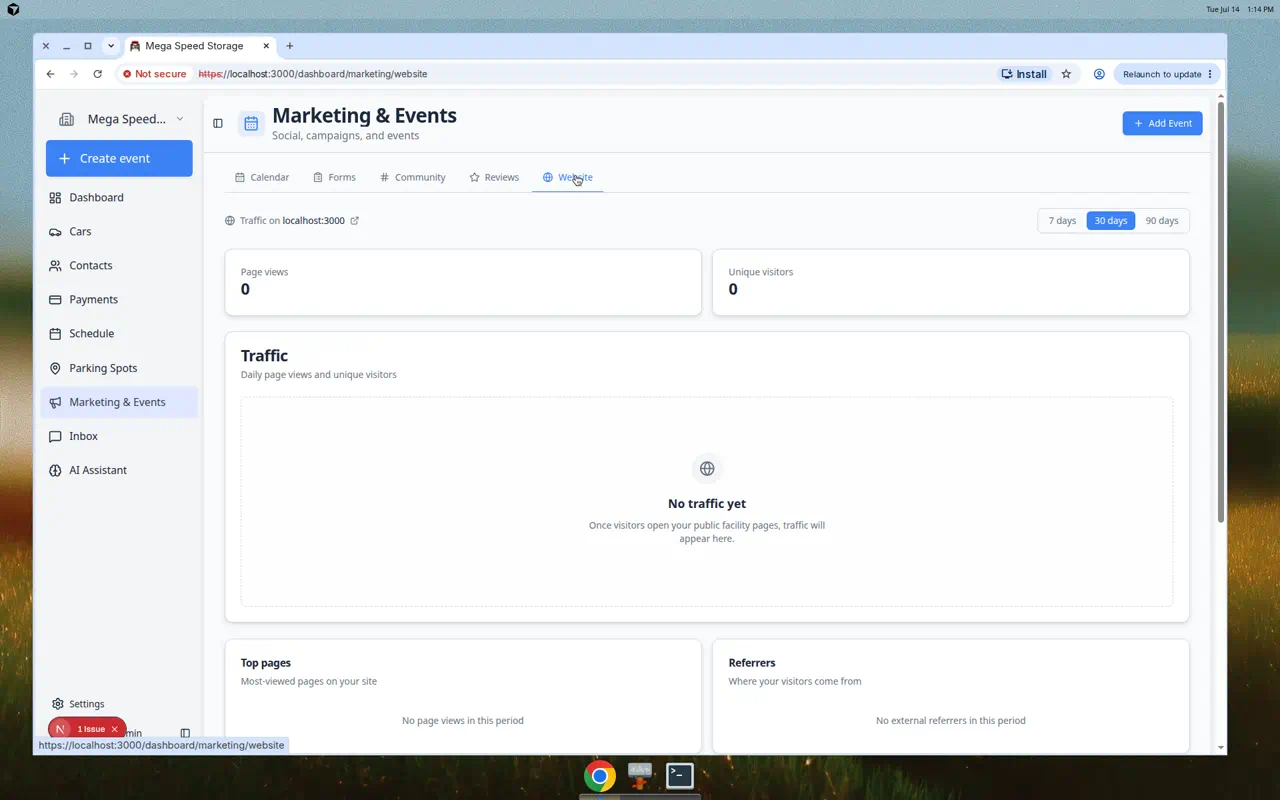
Task: Click the Unique visitors stat card
Action: coord(951,282)
